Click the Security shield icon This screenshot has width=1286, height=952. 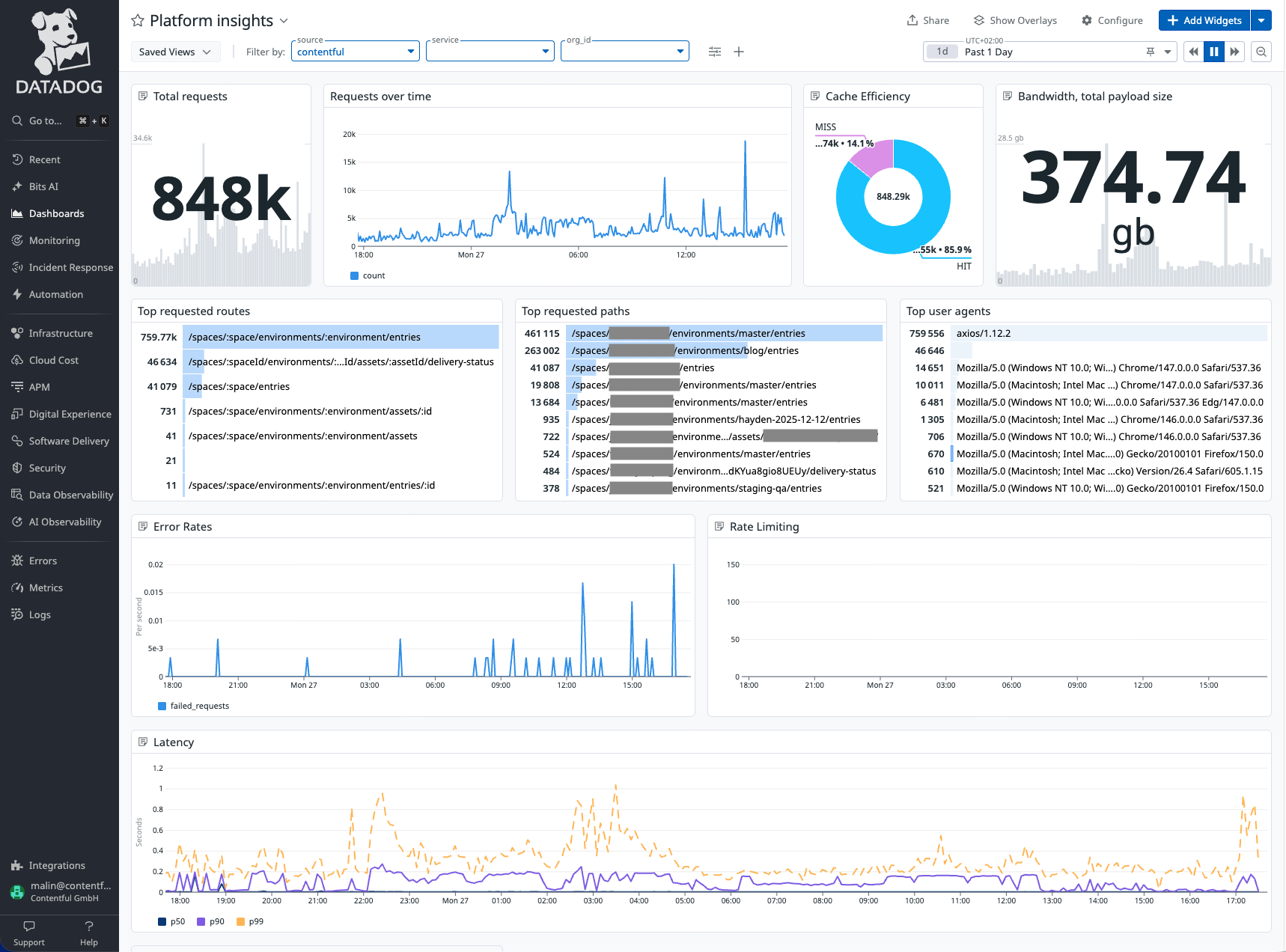click(17, 468)
